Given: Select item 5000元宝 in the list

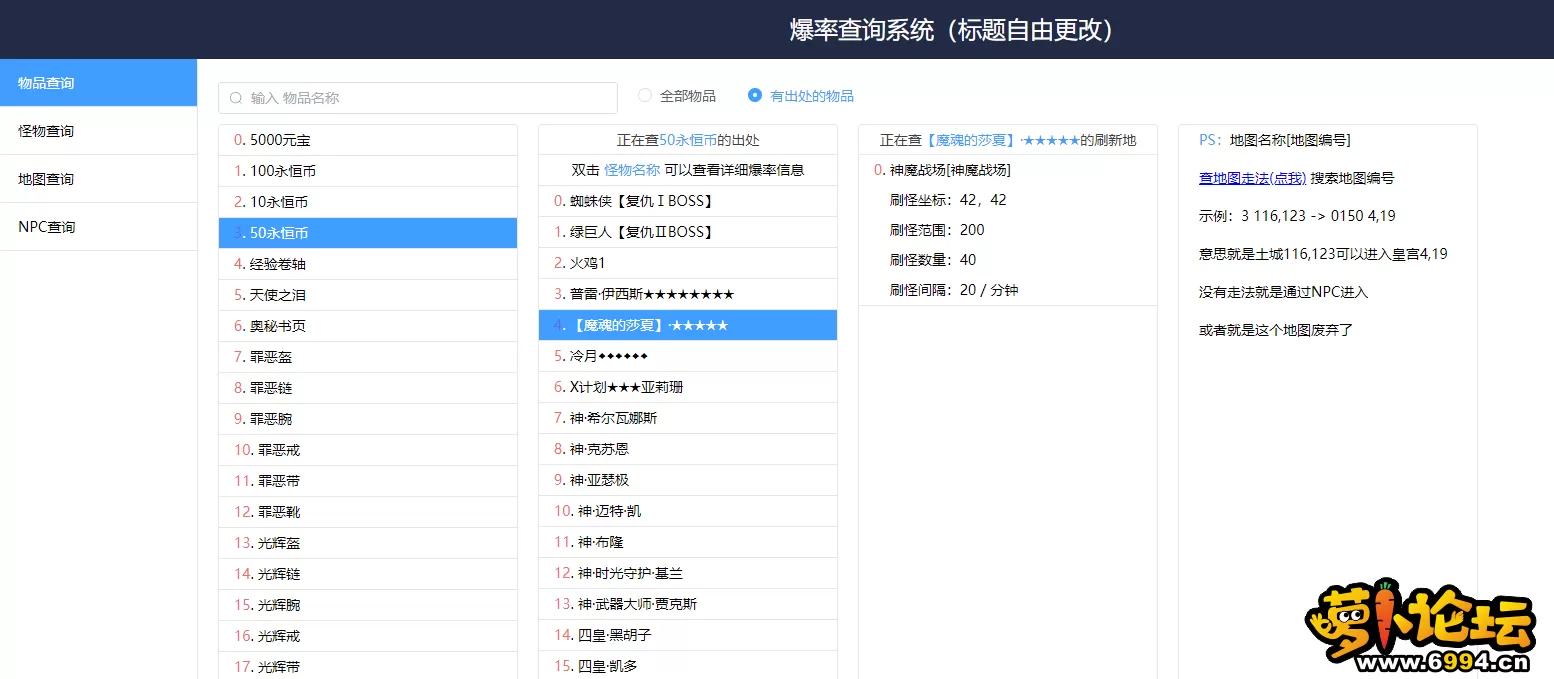Looking at the screenshot, I should 368,140.
